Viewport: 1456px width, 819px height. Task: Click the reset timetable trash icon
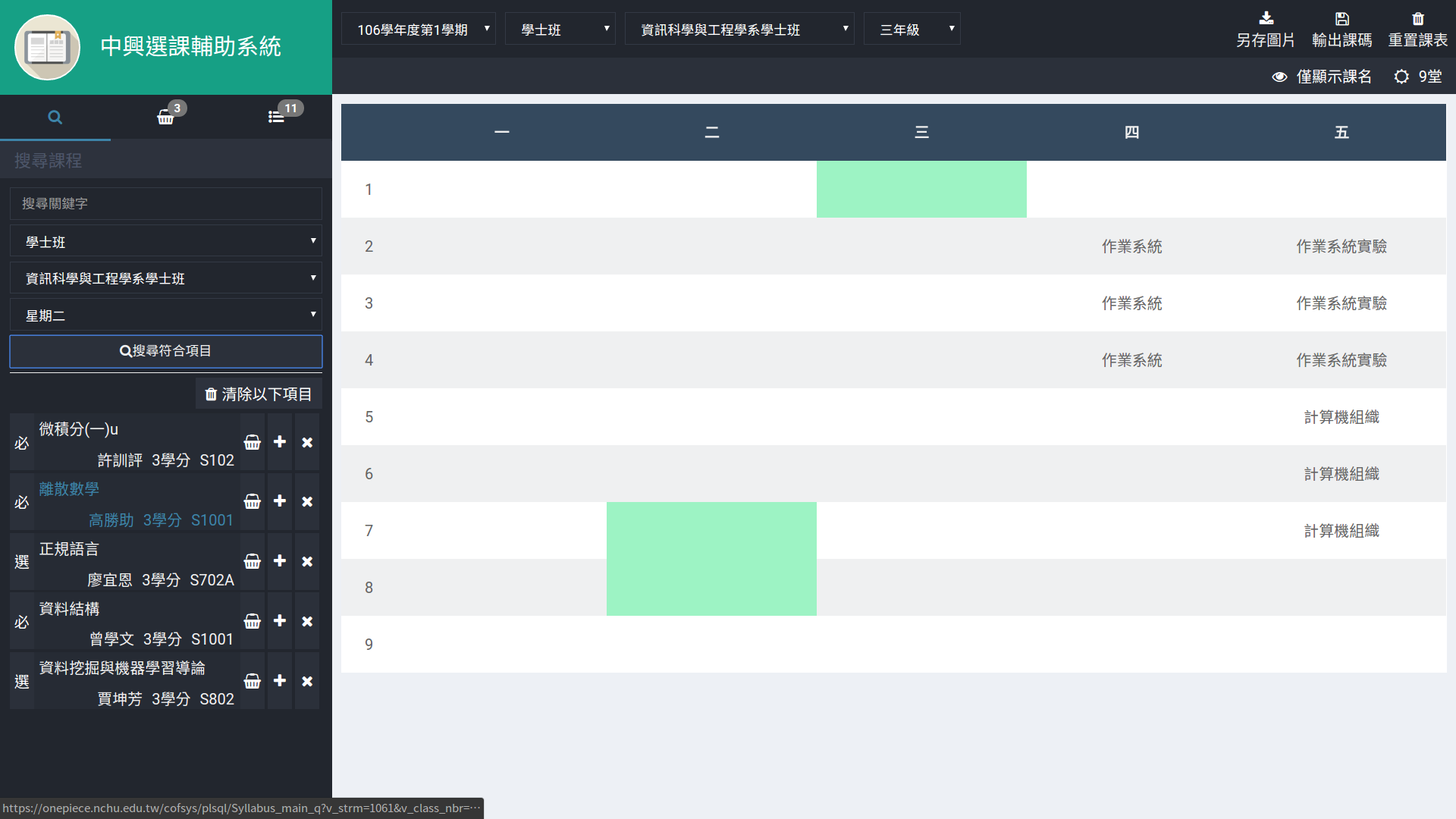tap(1417, 19)
